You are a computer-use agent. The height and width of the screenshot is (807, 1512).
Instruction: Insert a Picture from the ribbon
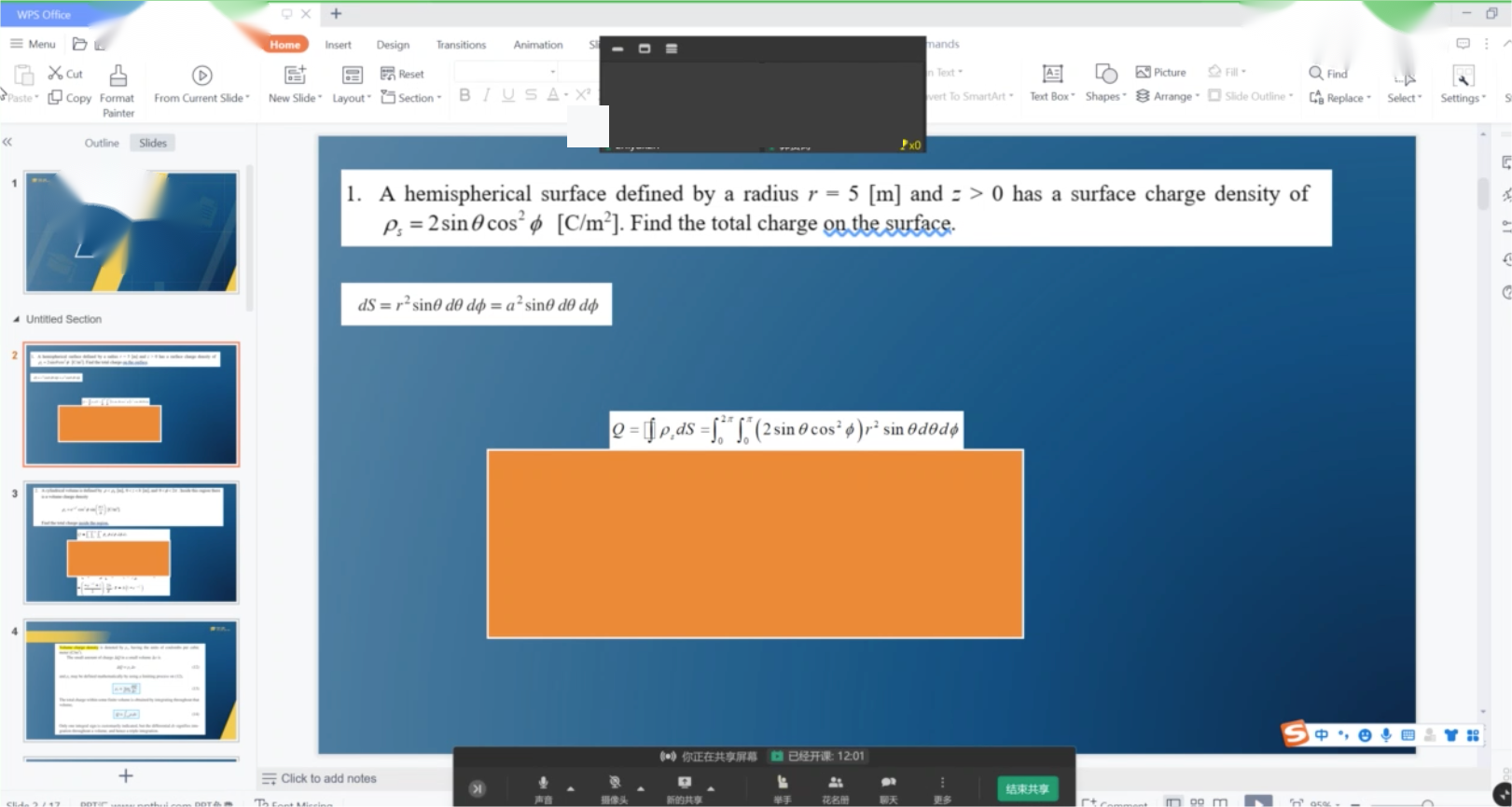[x=1160, y=72]
